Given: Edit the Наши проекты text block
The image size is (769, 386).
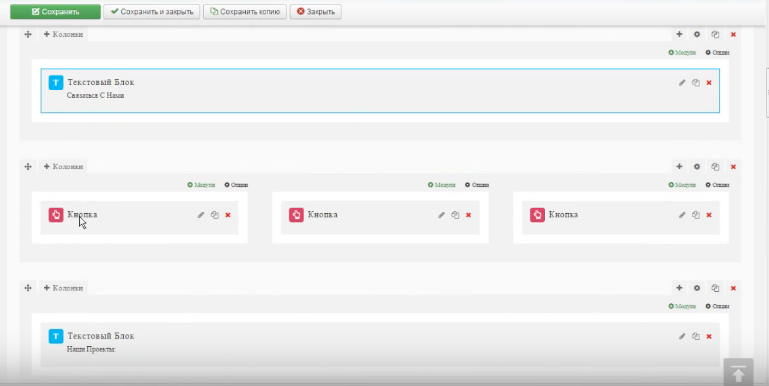Looking at the screenshot, I should pos(682,336).
